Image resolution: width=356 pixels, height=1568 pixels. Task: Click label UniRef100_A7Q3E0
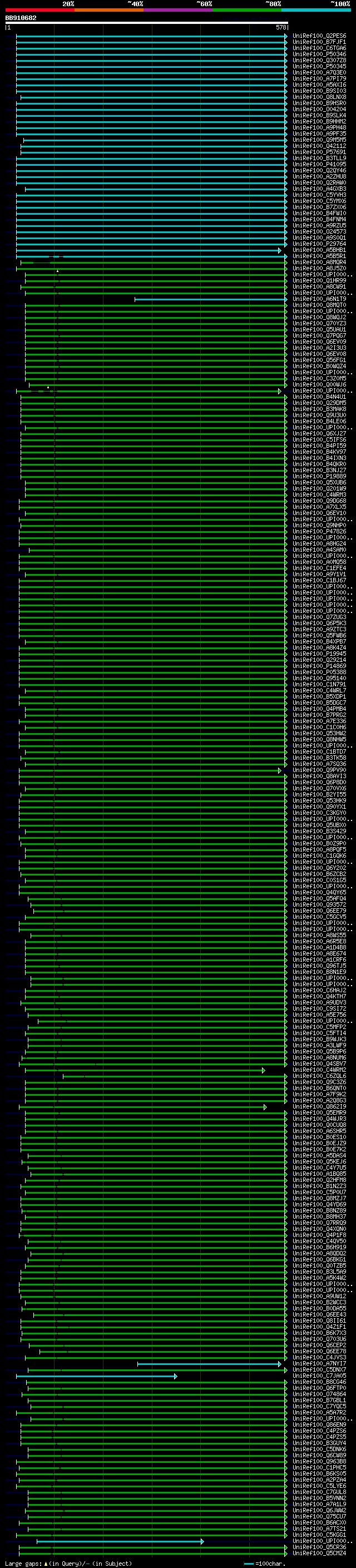click(319, 72)
